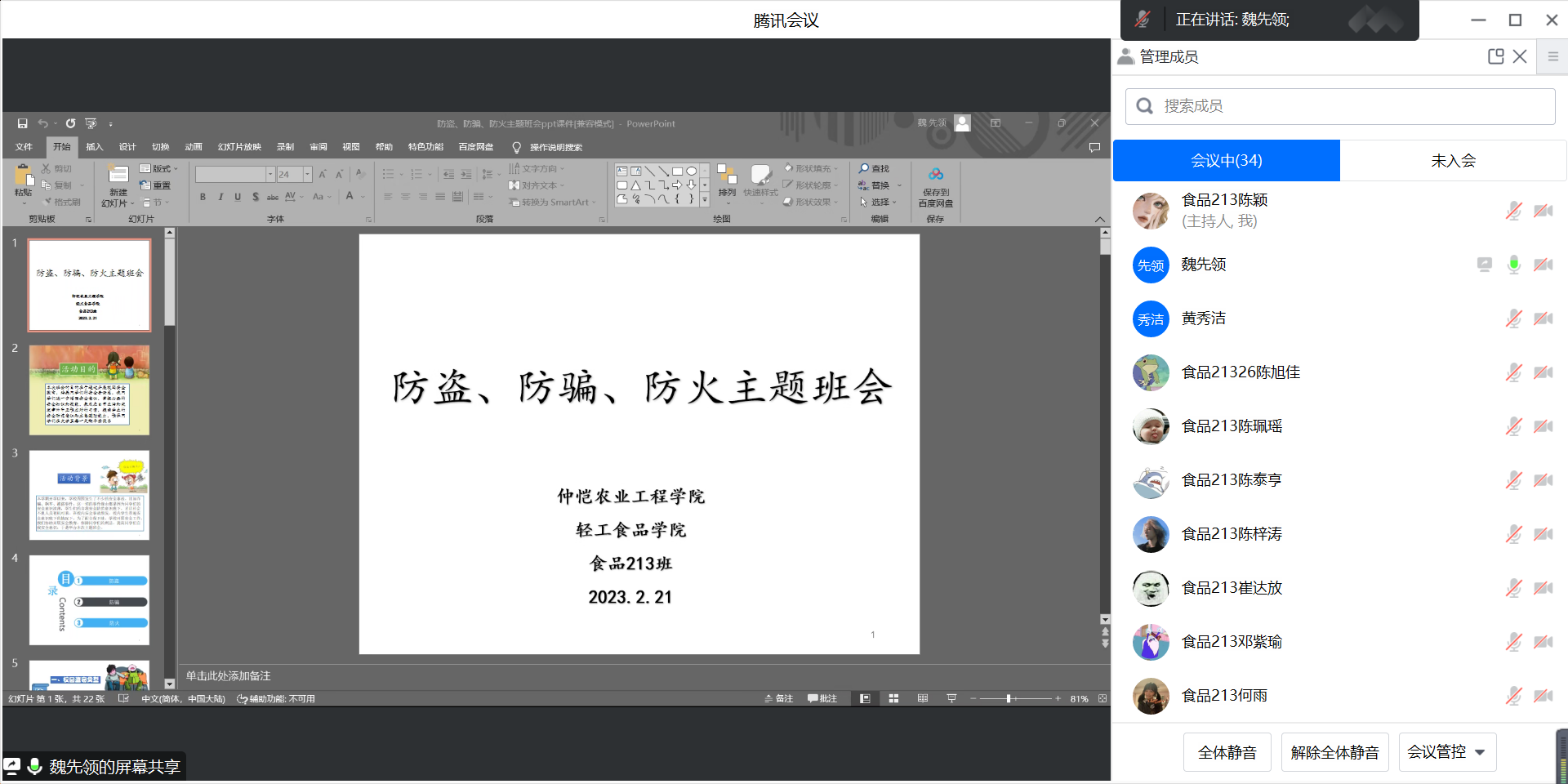The image size is (1568, 784).
Task: Click 解除全体静音 button
Action: point(1334,752)
